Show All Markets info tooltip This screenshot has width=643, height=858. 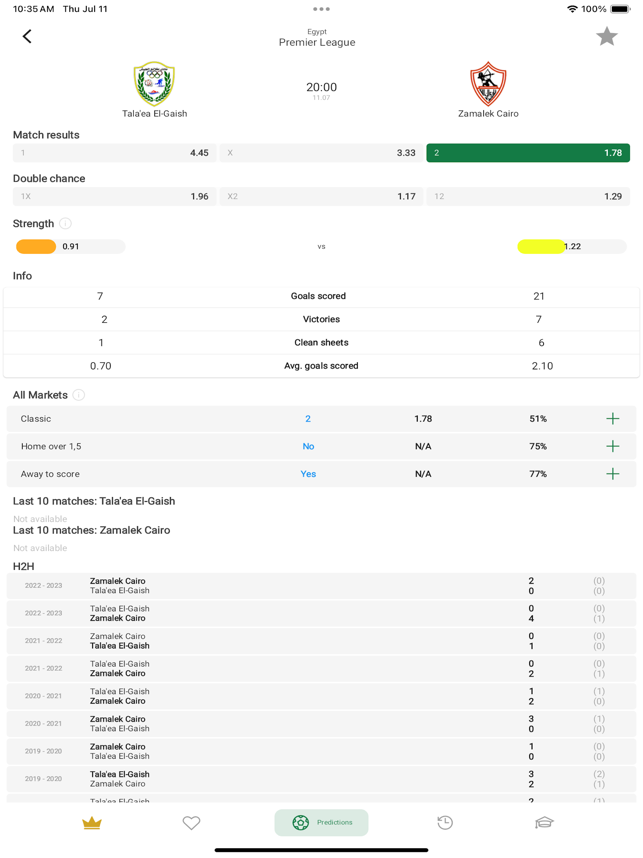[79, 395]
